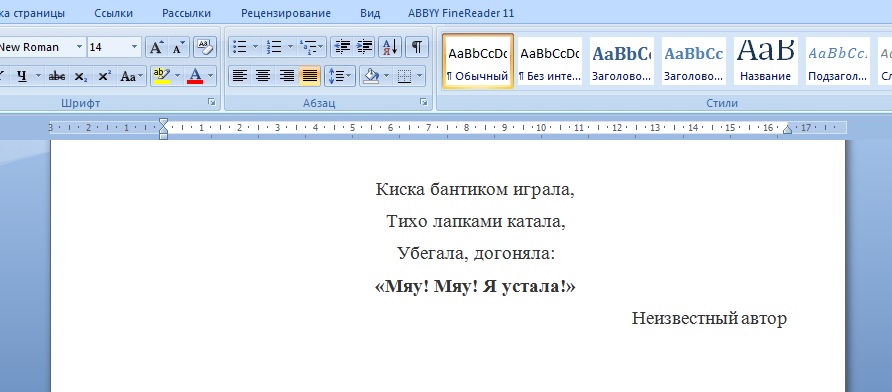892x392 pixels.
Task: Open the line spacing options
Action: pyautogui.click(x=340, y=76)
